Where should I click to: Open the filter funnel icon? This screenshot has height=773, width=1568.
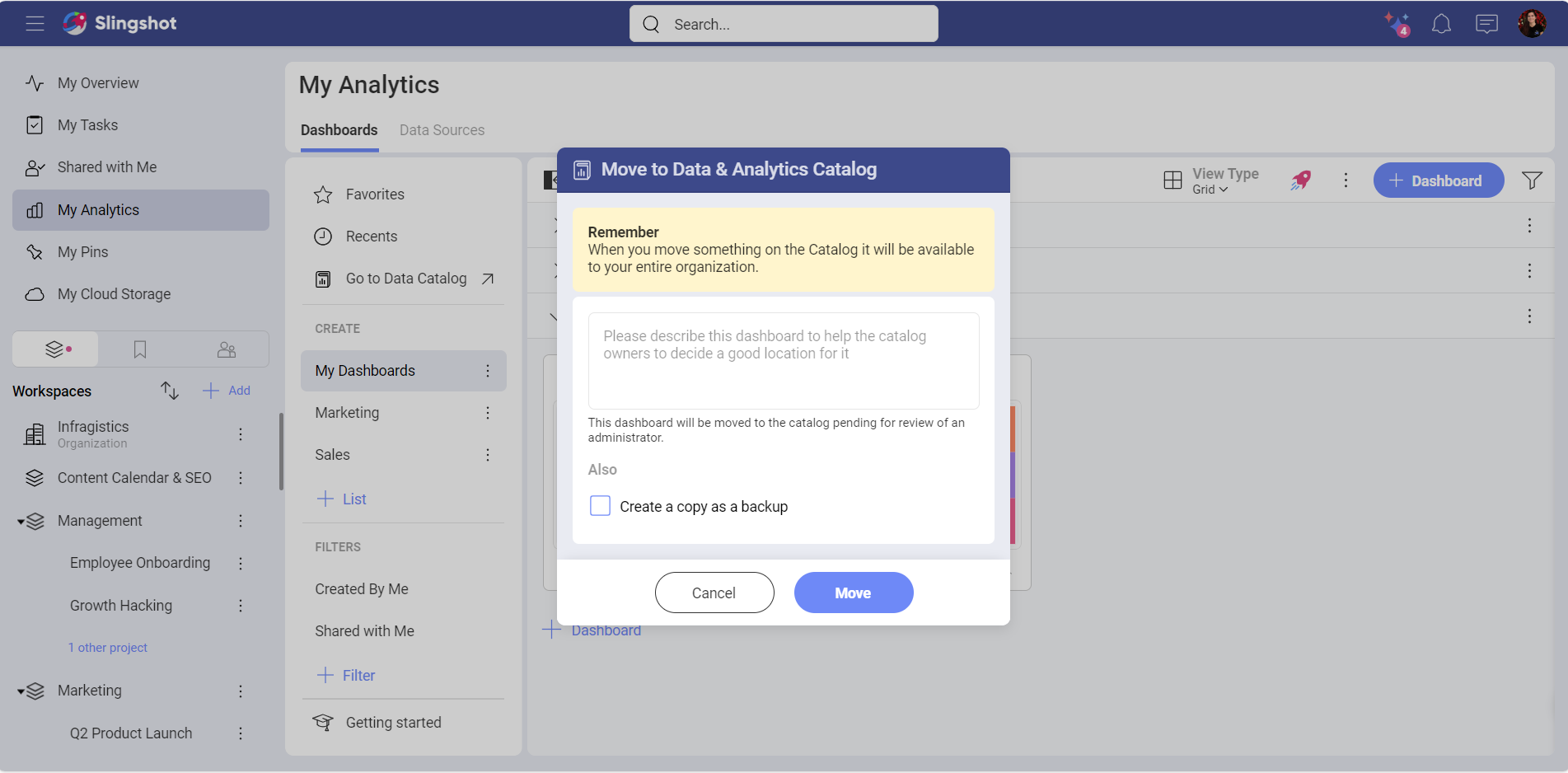point(1532,180)
